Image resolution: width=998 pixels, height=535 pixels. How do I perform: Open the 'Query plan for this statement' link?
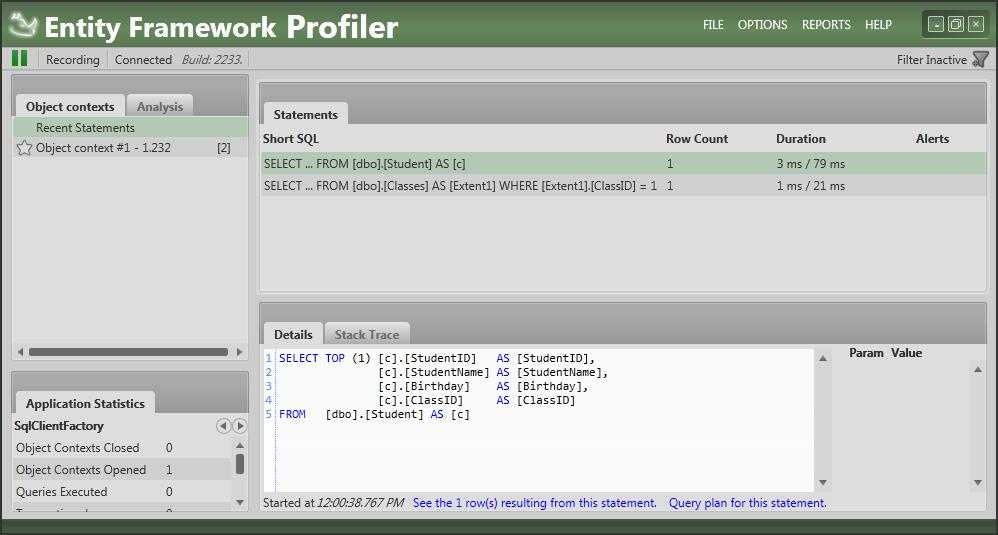tap(747, 503)
